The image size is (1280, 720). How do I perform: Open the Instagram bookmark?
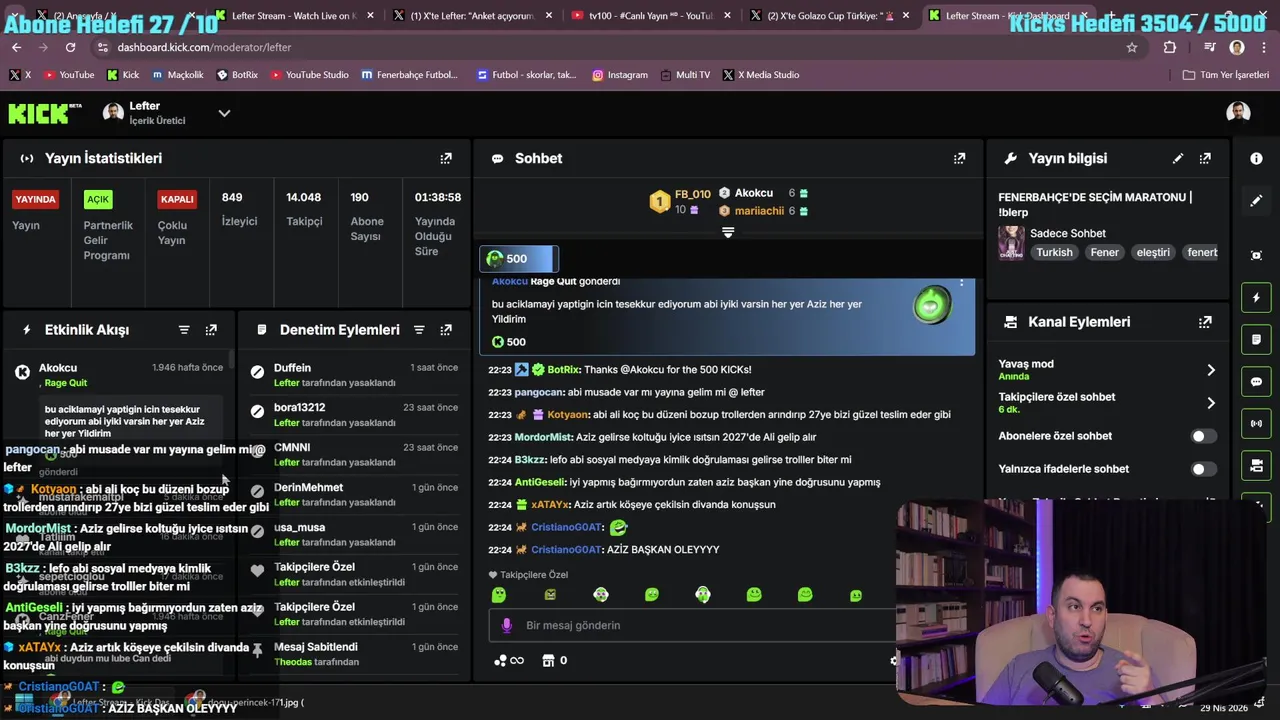619,75
